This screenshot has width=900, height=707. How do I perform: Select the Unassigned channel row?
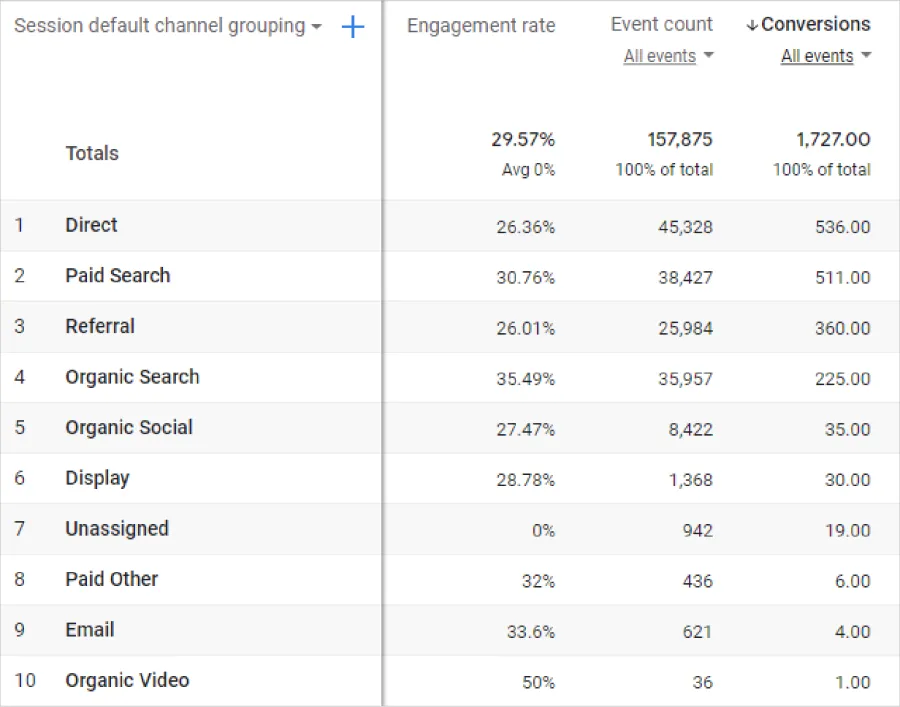point(117,528)
